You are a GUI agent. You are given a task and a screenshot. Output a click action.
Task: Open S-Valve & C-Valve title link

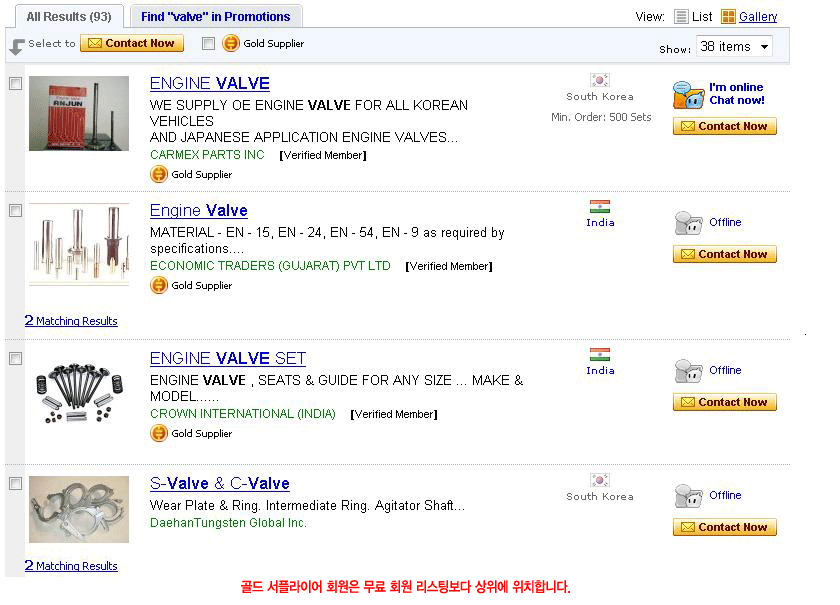click(220, 483)
